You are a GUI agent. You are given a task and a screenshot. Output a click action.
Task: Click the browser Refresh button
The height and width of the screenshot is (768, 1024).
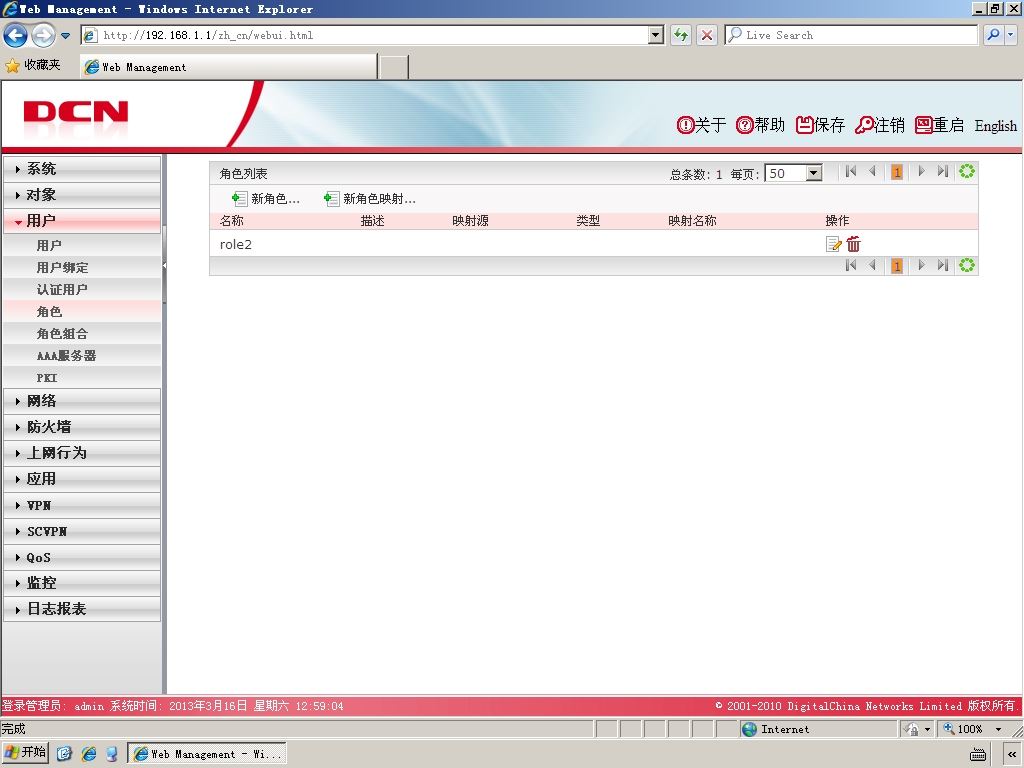681,35
